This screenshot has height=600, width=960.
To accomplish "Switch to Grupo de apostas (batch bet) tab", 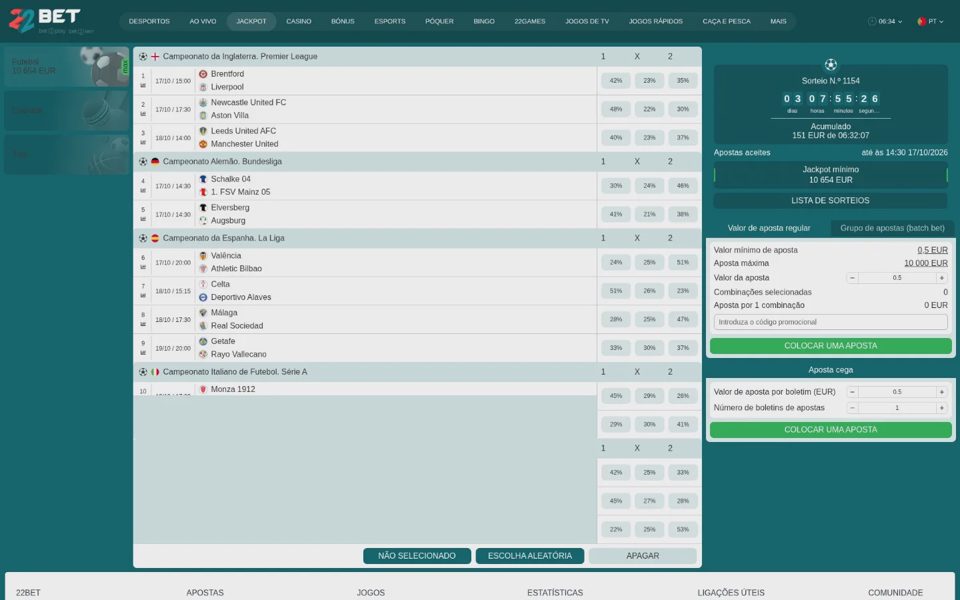I will point(892,228).
